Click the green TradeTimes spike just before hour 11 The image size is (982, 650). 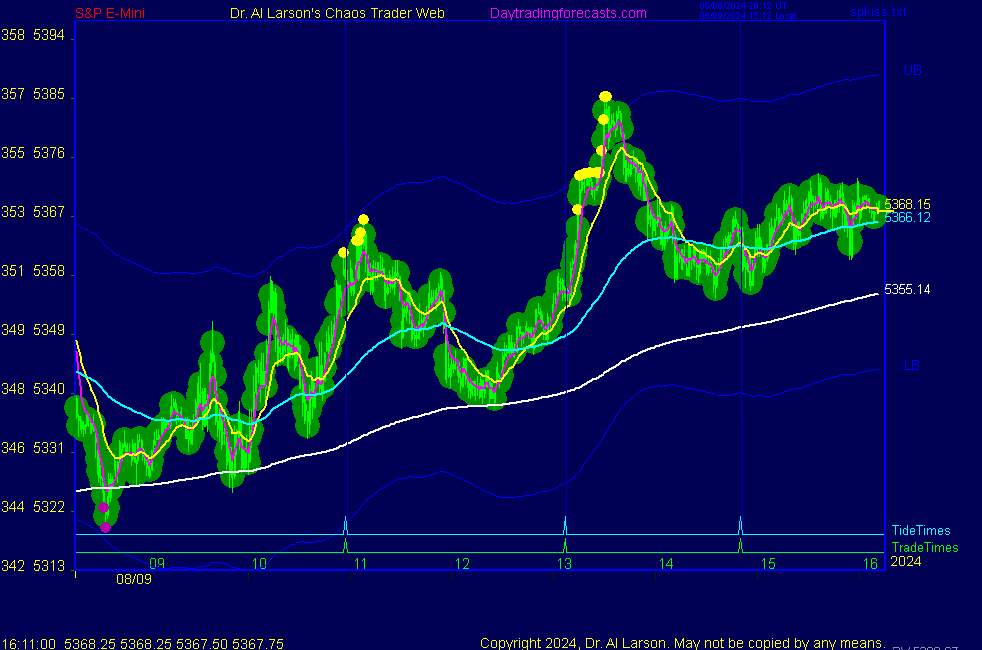point(346,546)
